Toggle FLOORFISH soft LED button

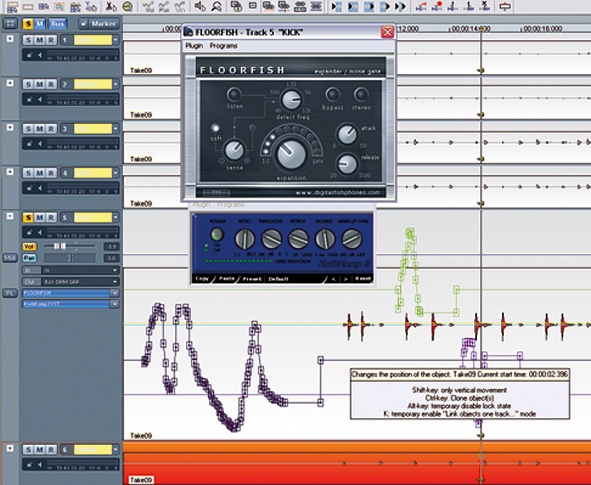click(215, 128)
